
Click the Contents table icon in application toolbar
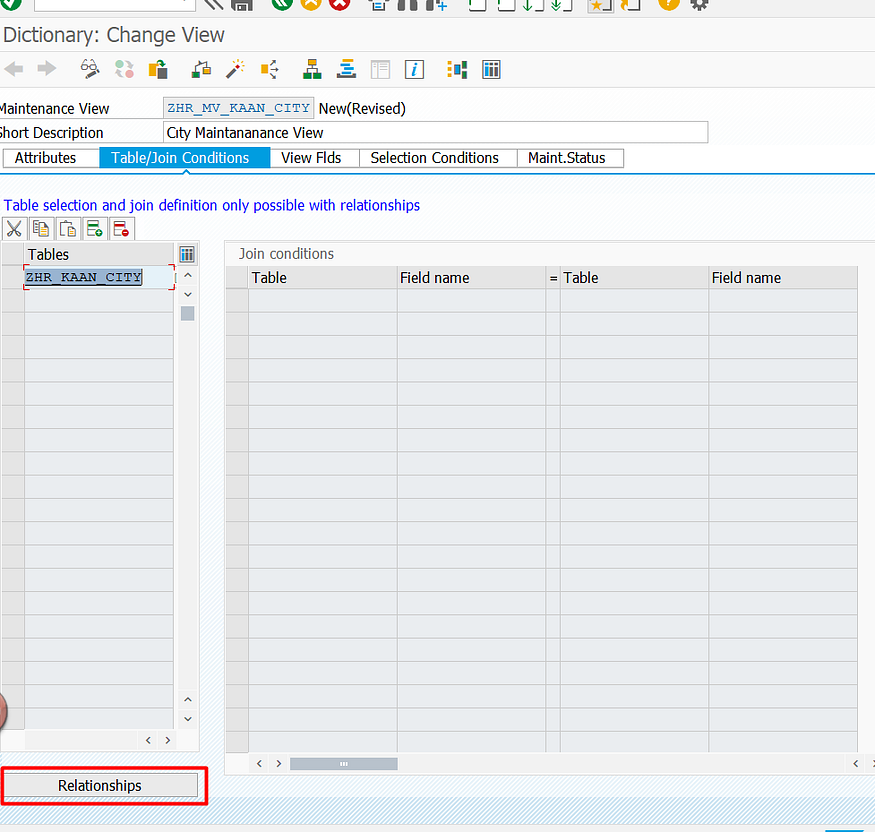click(491, 69)
